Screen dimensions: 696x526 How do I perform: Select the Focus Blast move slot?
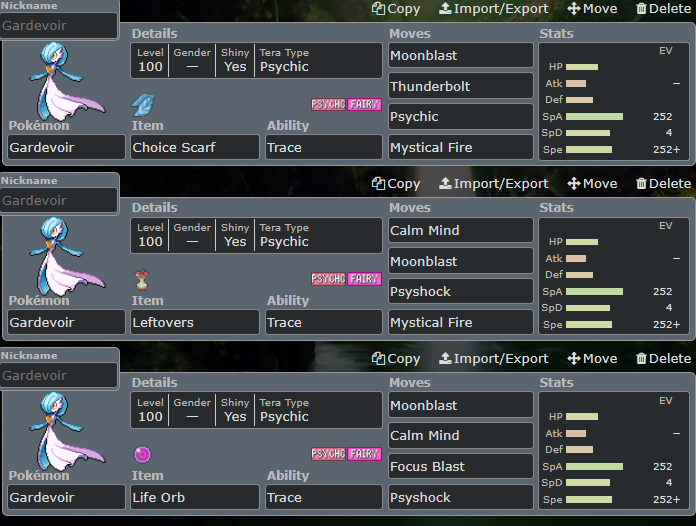[461, 466]
